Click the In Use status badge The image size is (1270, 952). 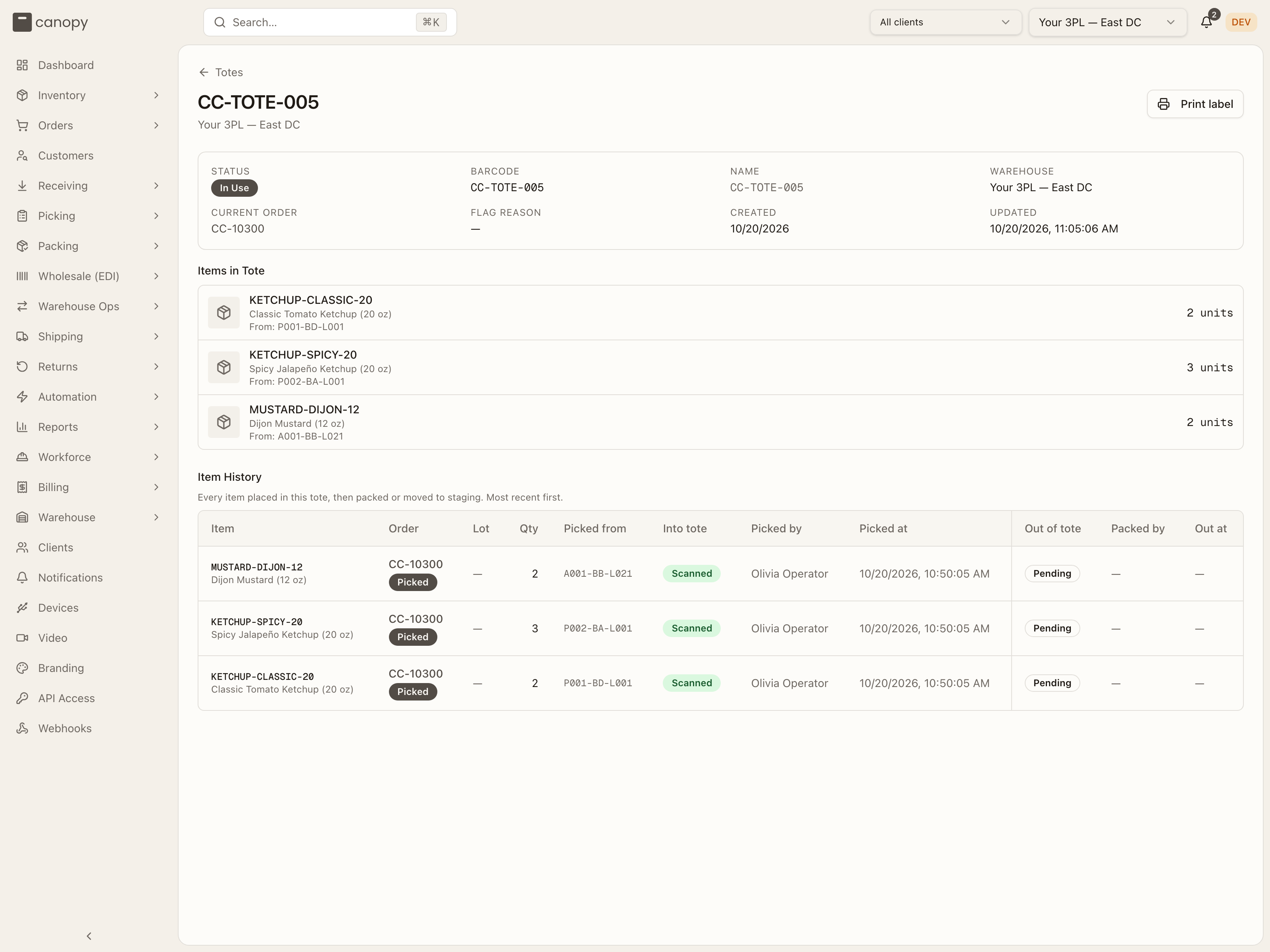pos(234,188)
